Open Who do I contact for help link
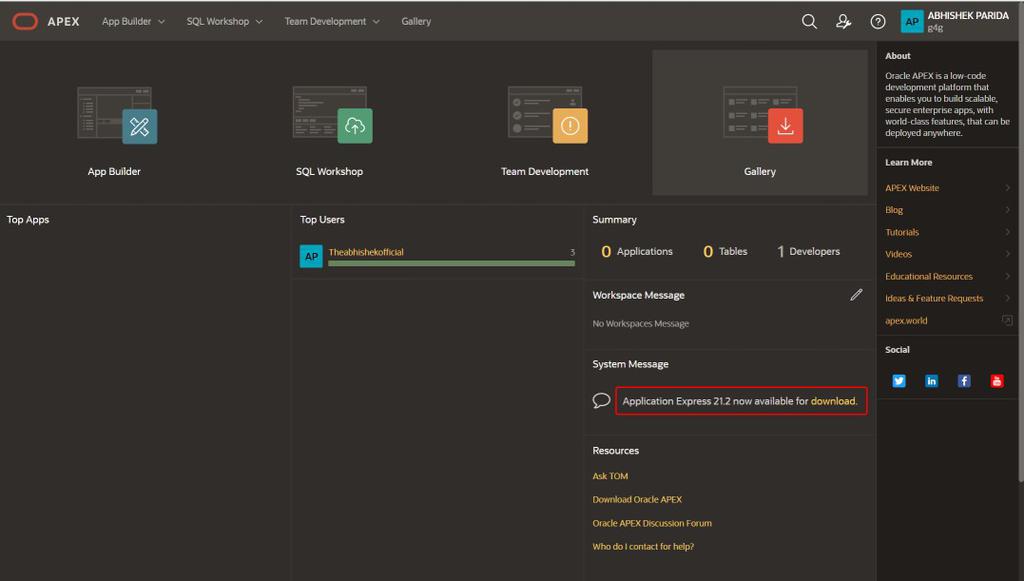Image resolution: width=1024 pixels, height=581 pixels. pyautogui.click(x=643, y=546)
